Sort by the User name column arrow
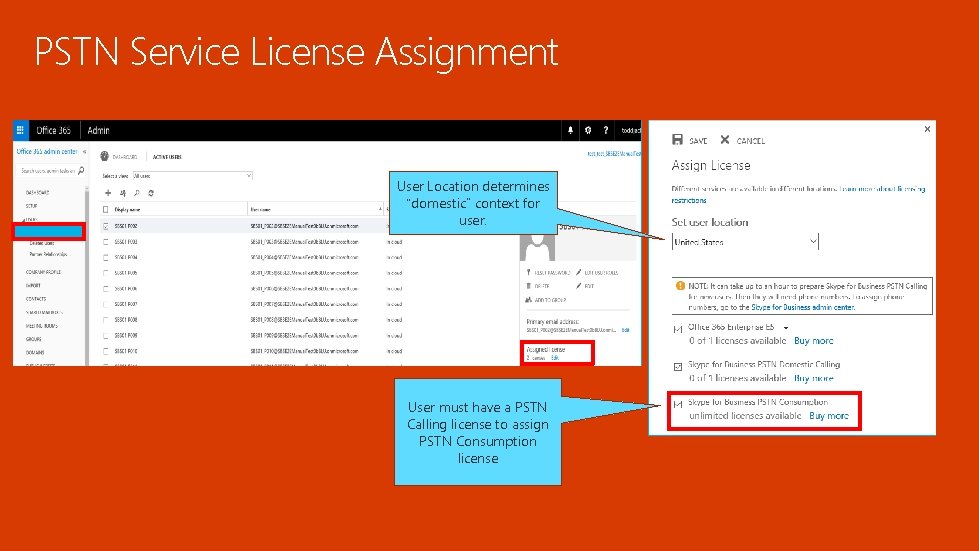 (380, 209)
